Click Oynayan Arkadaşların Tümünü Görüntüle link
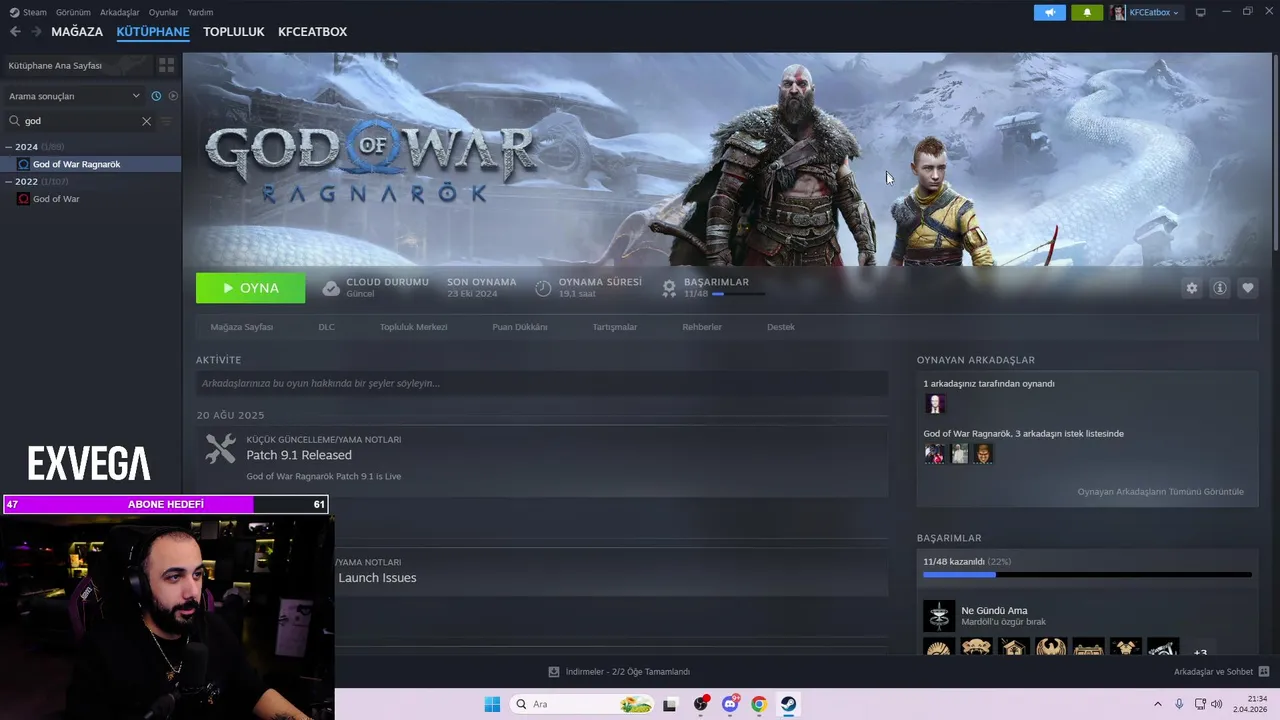Screen dimensions: 1280x720 (x=1160, y=492)
